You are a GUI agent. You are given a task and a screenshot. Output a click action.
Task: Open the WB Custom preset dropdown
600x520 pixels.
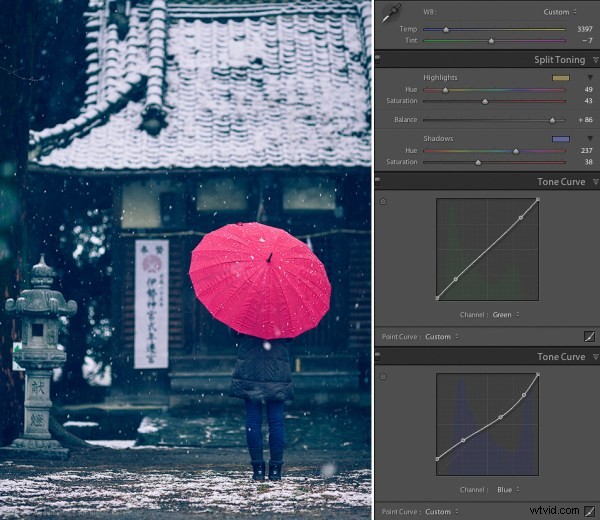pyautogui.click(x=560, y=12)
